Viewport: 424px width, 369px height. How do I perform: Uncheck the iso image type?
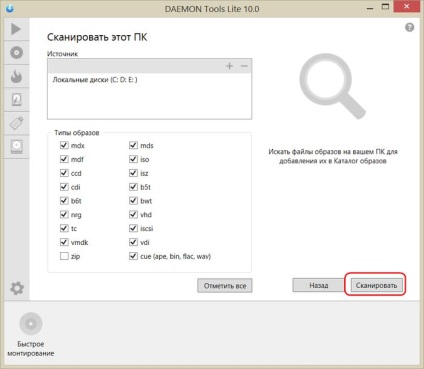click(x=133, y=159)
